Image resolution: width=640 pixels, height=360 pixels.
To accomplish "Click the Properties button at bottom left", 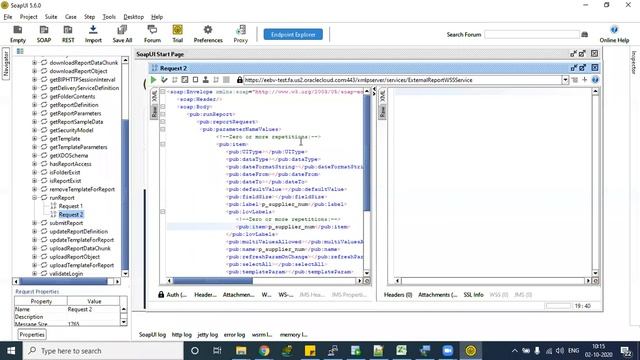I will [x=32, y=334].
